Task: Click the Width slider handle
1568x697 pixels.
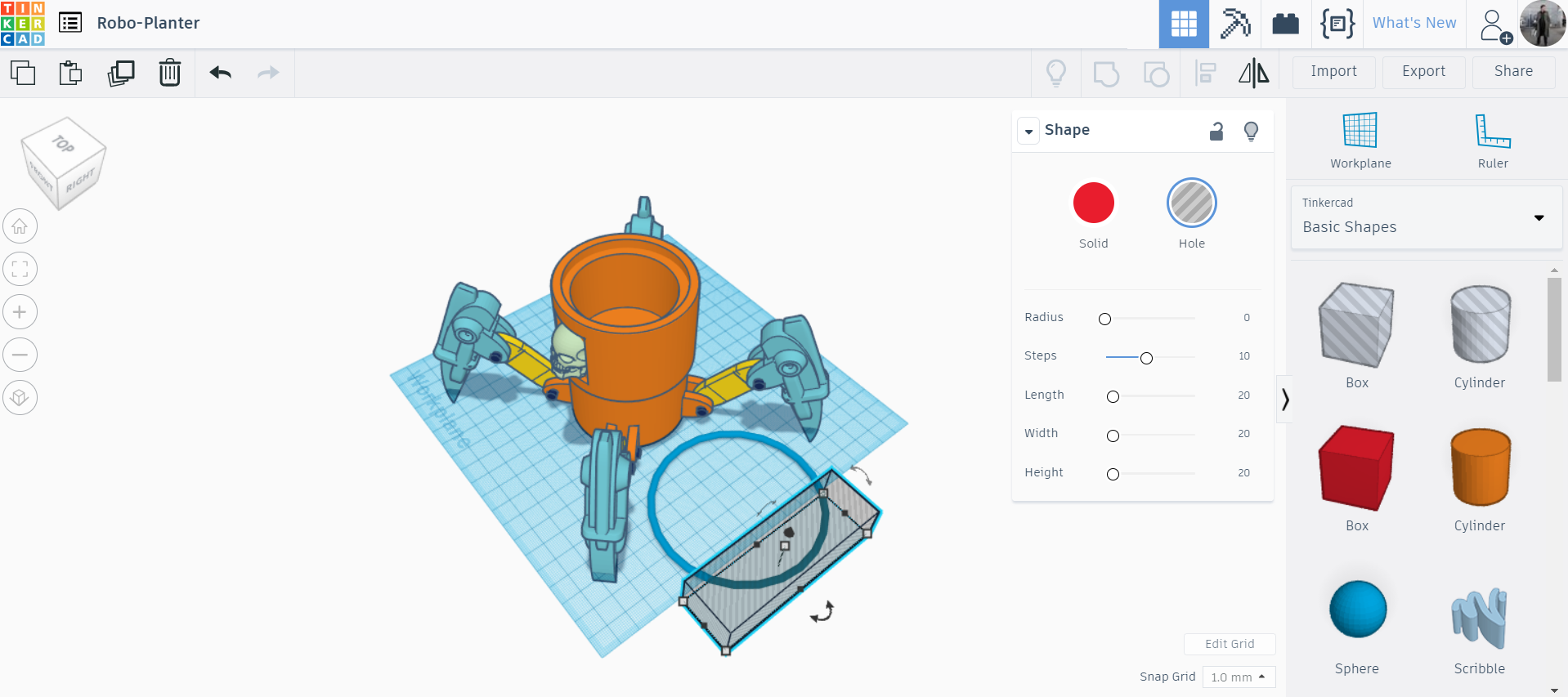Action: [x=1113, y=436]
